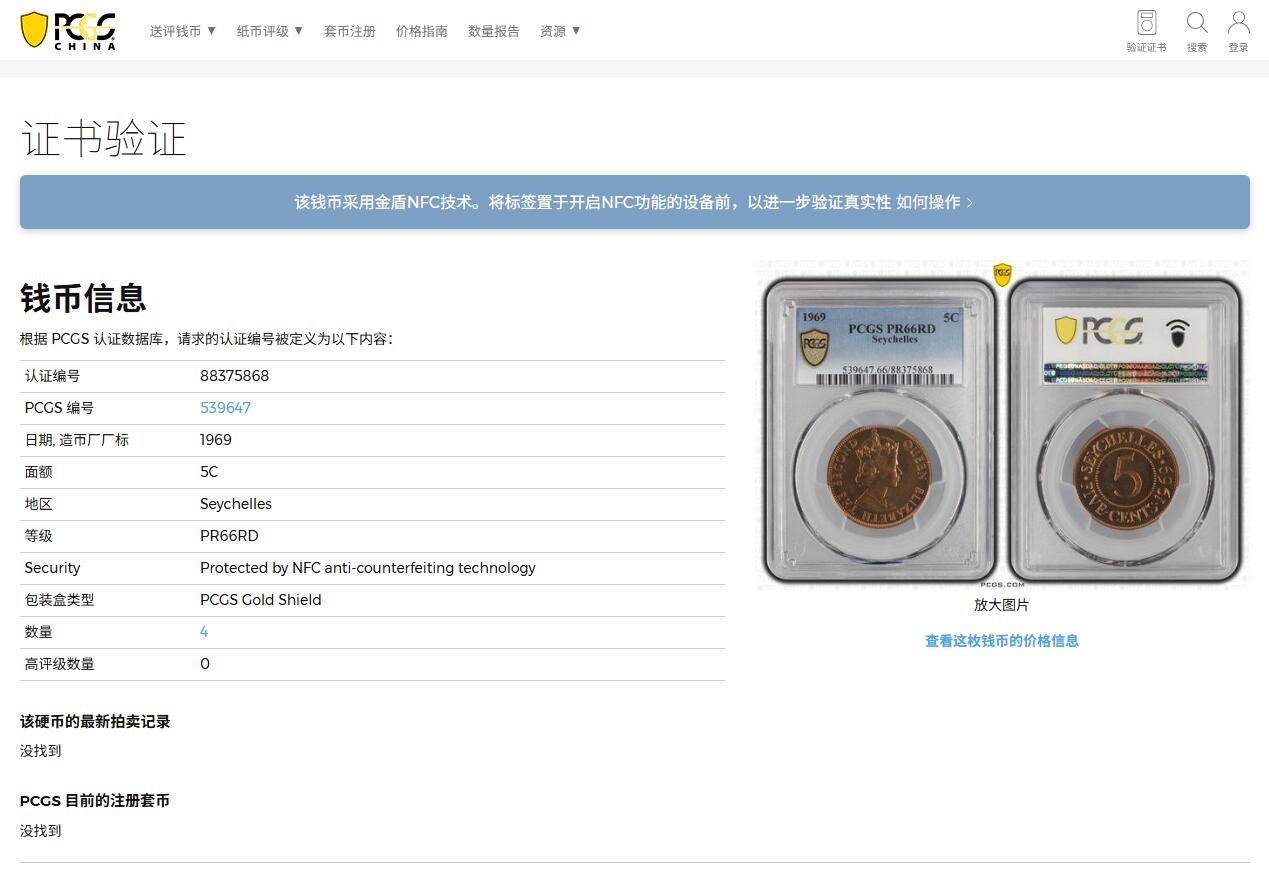1269x872 pixels.
Task: Select certificate number 88375868
Action: pyautogui.click(x=234, y=376)
